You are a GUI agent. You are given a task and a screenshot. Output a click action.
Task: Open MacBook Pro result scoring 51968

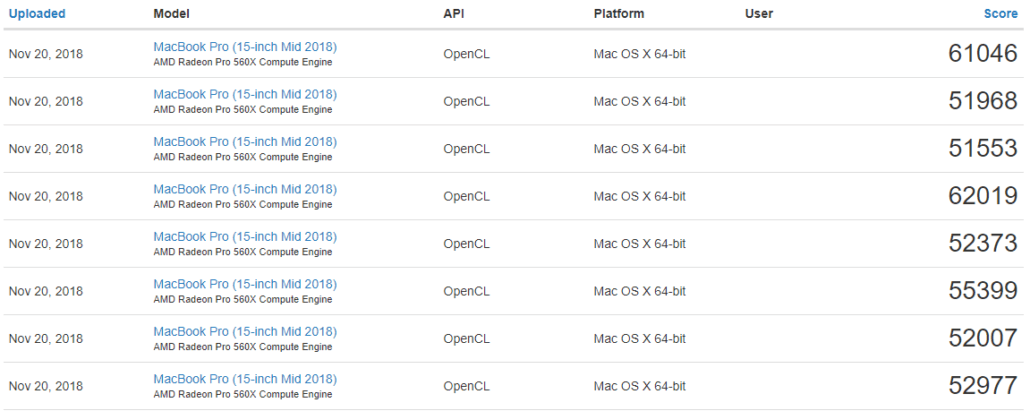[x=245, y=94]
